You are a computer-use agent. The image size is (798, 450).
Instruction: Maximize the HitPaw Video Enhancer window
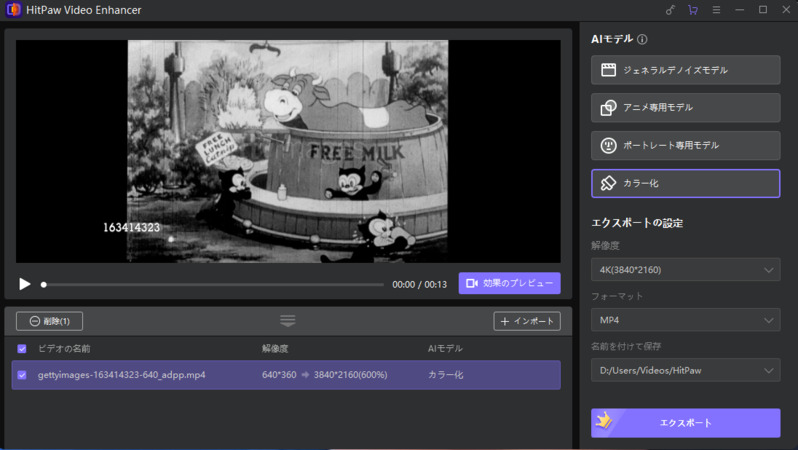tap(763, 10)
